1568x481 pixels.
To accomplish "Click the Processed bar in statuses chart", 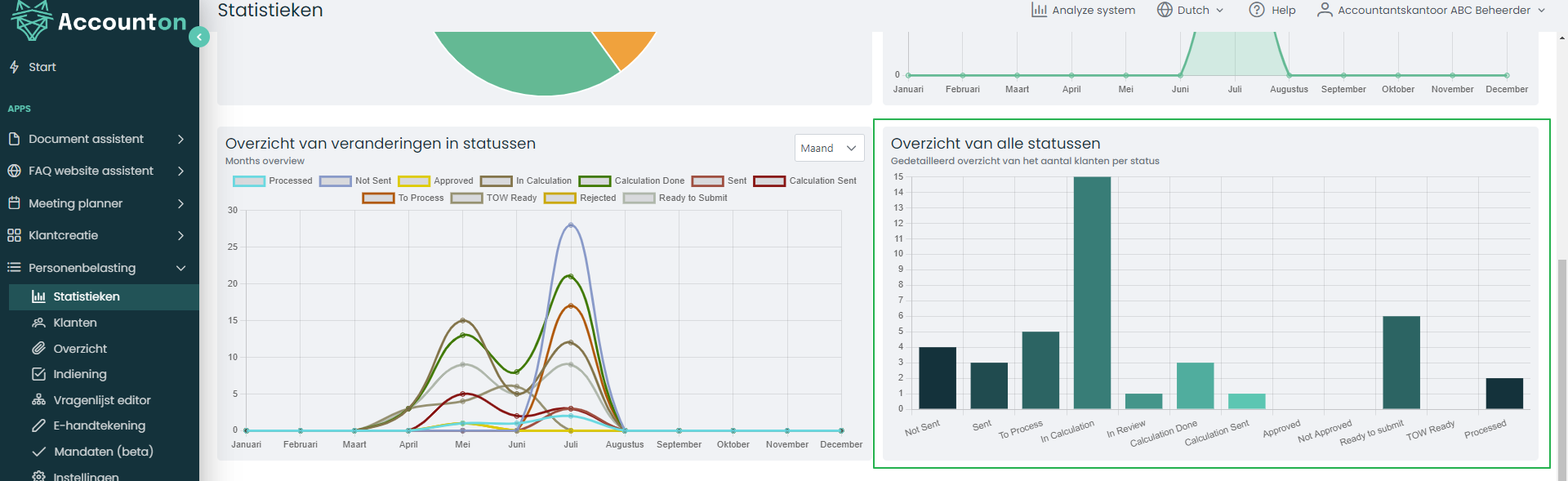I will pyautogui.click(x=1504, y=394).
